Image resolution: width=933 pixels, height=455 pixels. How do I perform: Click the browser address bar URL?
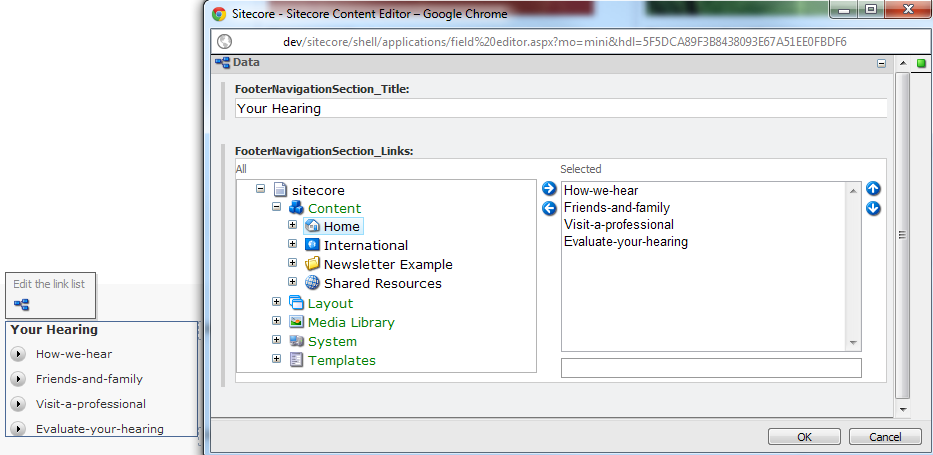(x=565, y=42)
